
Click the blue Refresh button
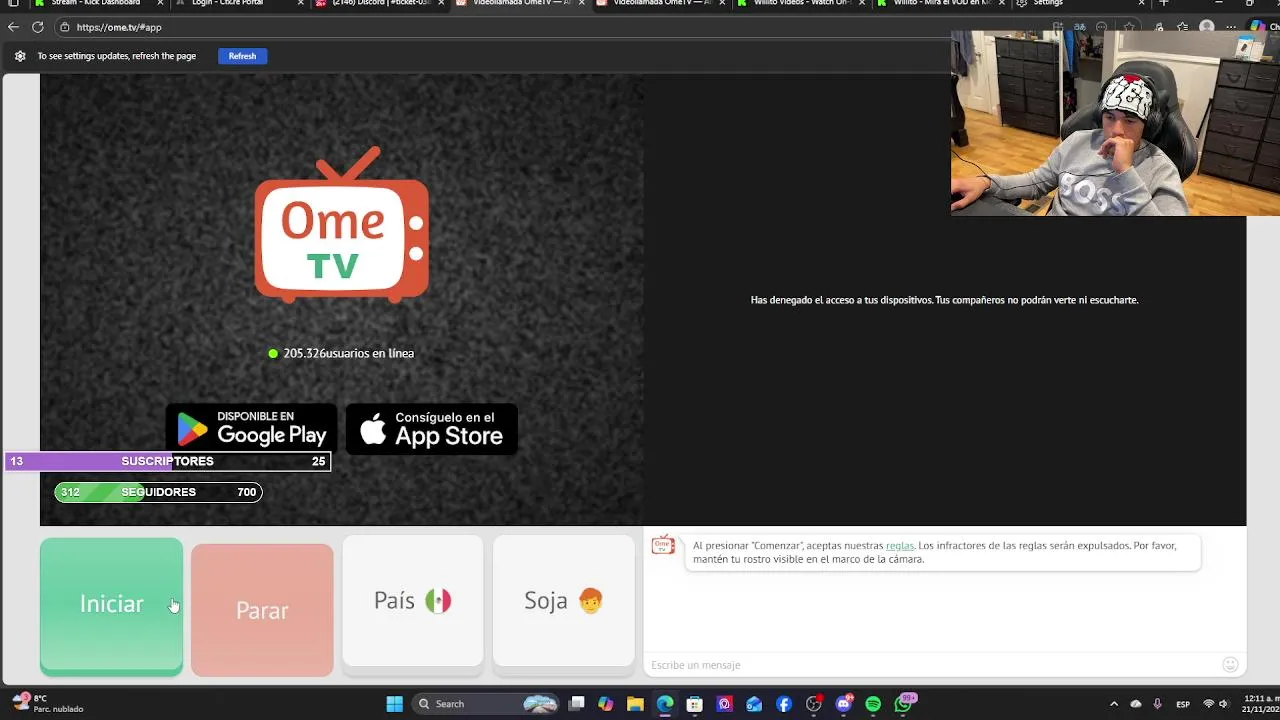pos(242,56)
